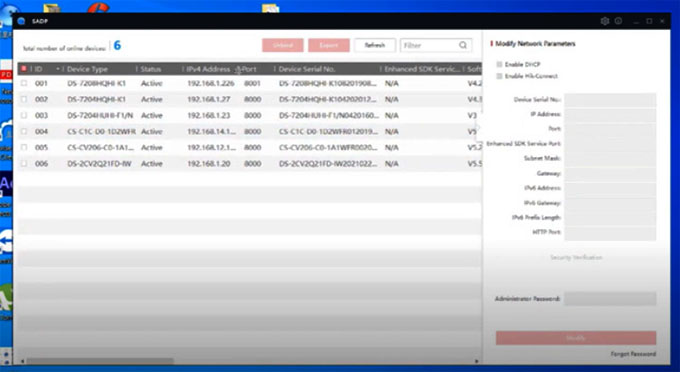
Task: Click the Enhanced SDK Service Port field
Action: click(x=610, y=144)
